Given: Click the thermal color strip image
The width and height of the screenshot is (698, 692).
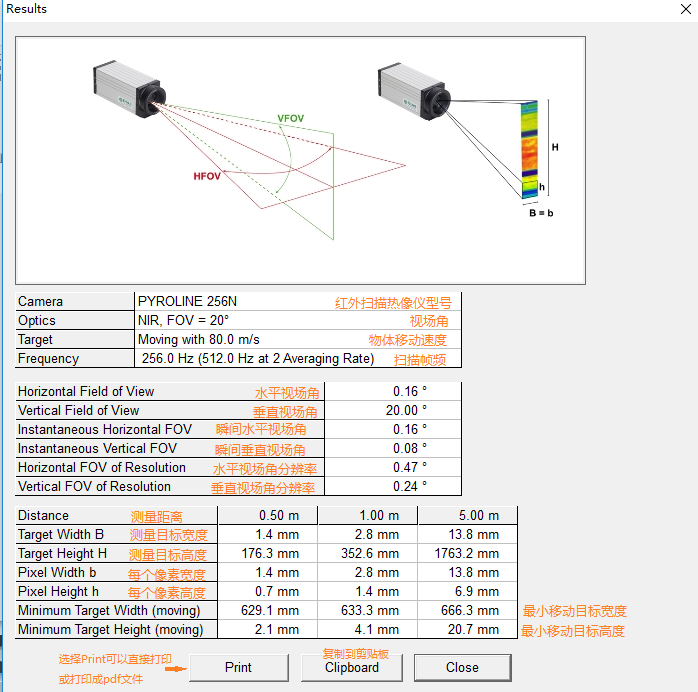Looking at the screenshot, I should pyautogui.click(x=528, y=147).
